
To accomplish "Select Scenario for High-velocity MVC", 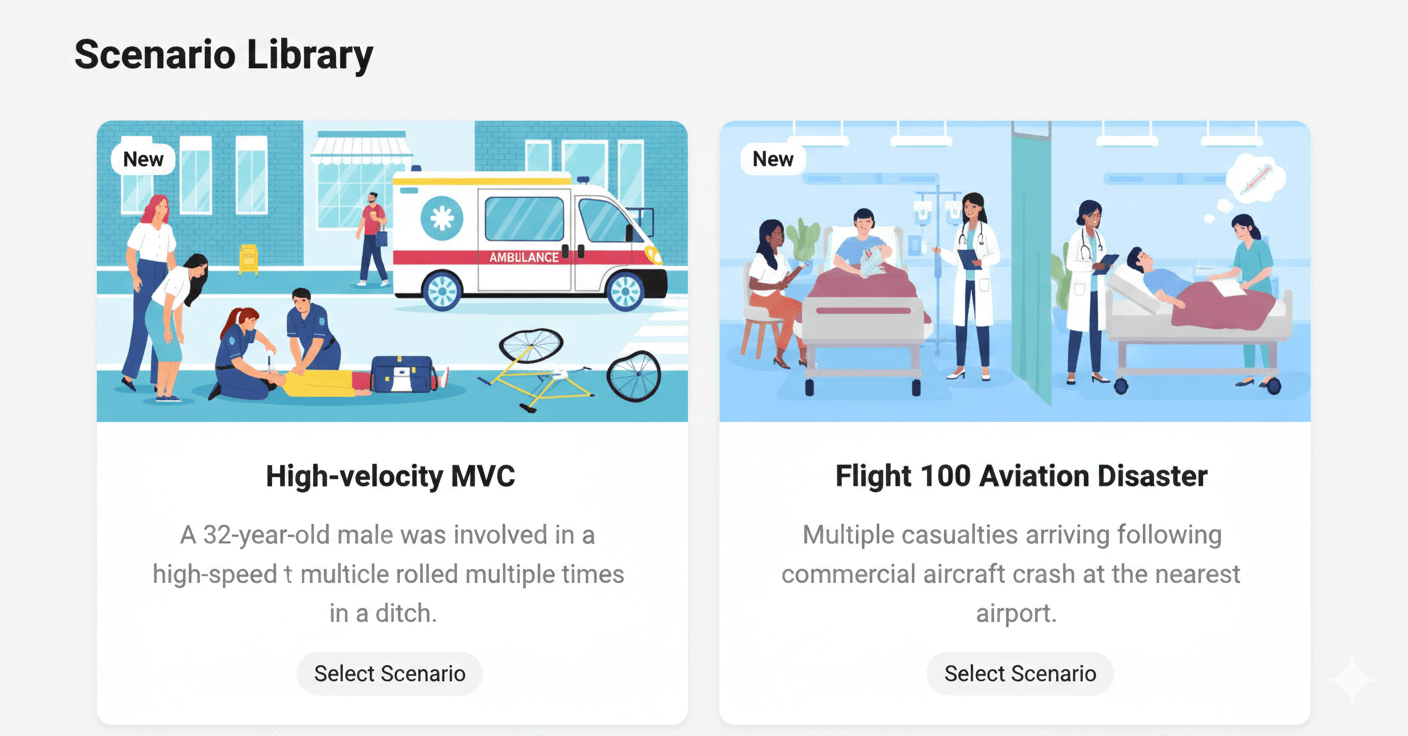I will click(x=390, y=674).
